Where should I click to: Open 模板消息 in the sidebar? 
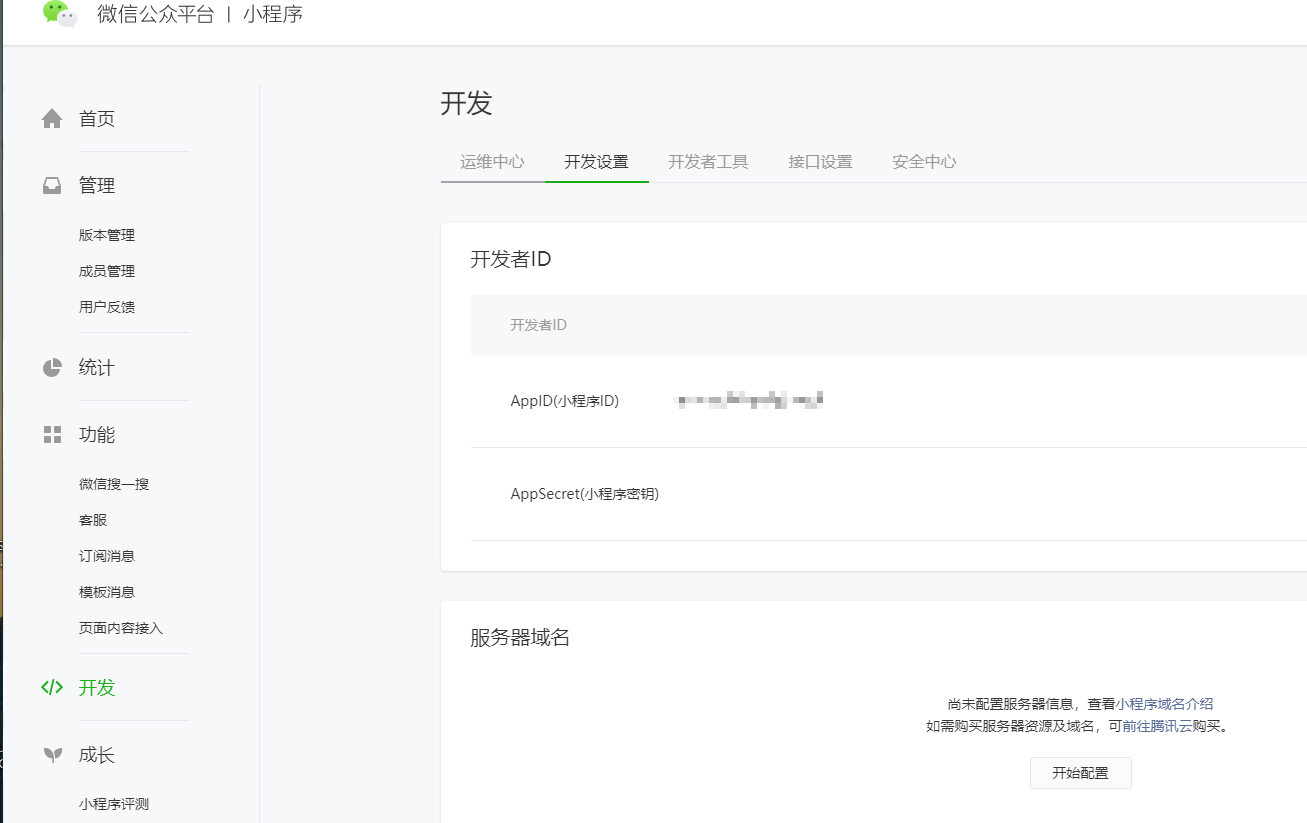[x=107, y=592]
